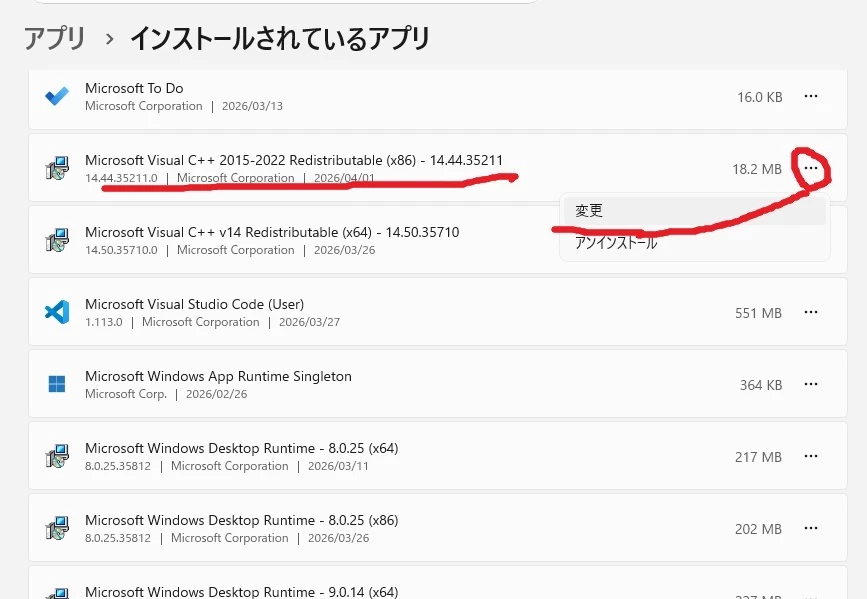Select Windows Desktop Runtime - 8.0.25 (x86) title
Viewport: 867px width, 599px height.
coord(242,520)
